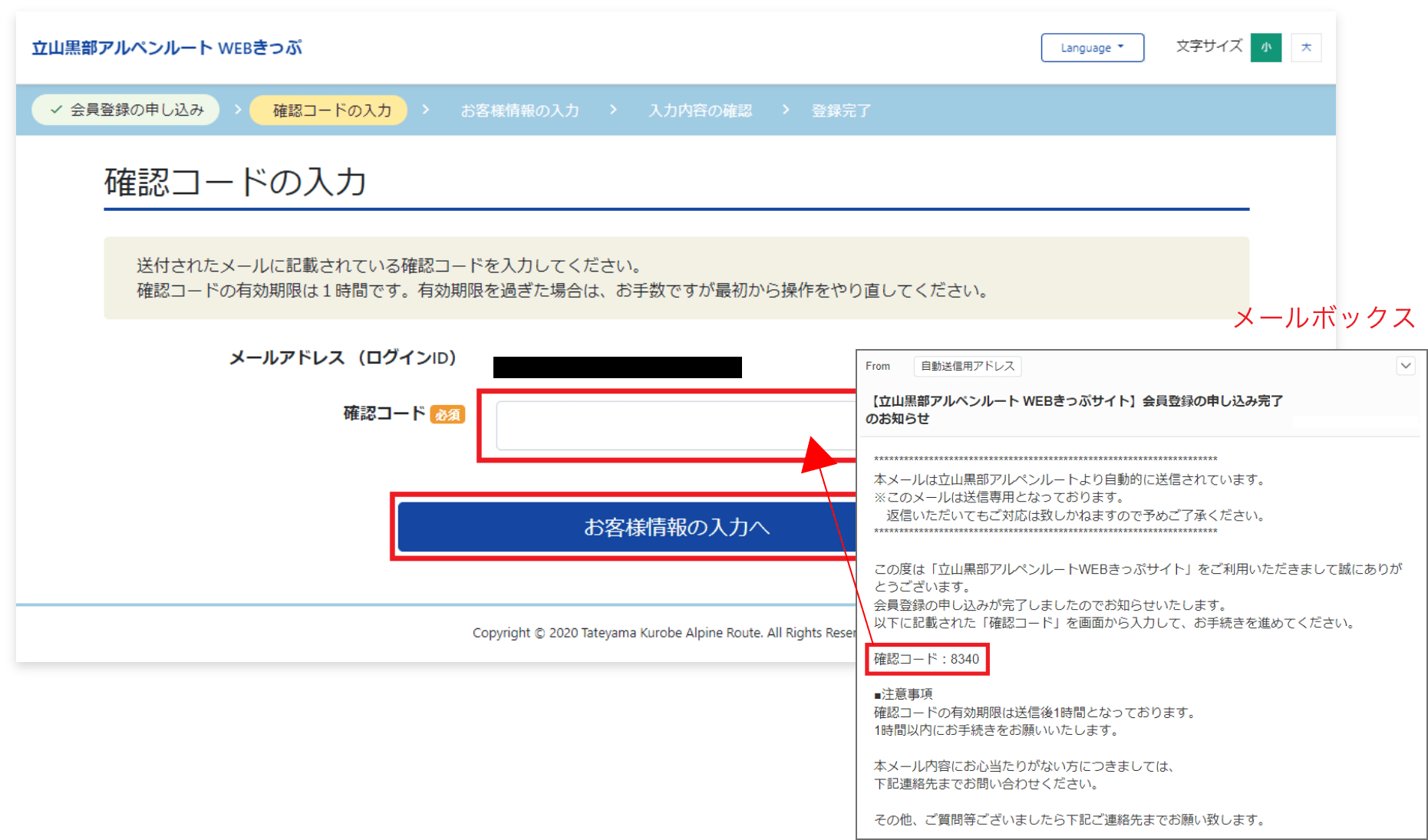1428x840 pixels.
Task: Click the 必須 badge beside 確認コード
Action: click(447, 414)
